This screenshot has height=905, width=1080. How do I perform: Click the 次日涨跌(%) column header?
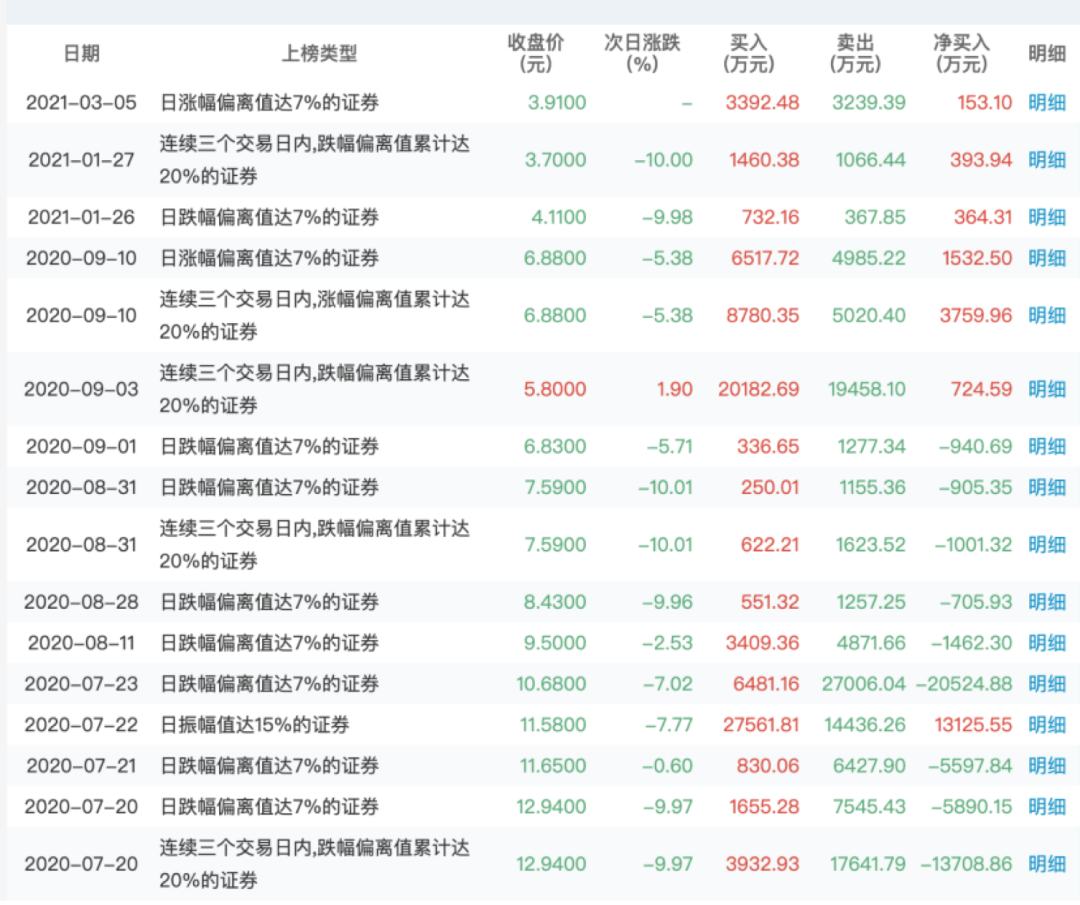(x=642, y=53)
